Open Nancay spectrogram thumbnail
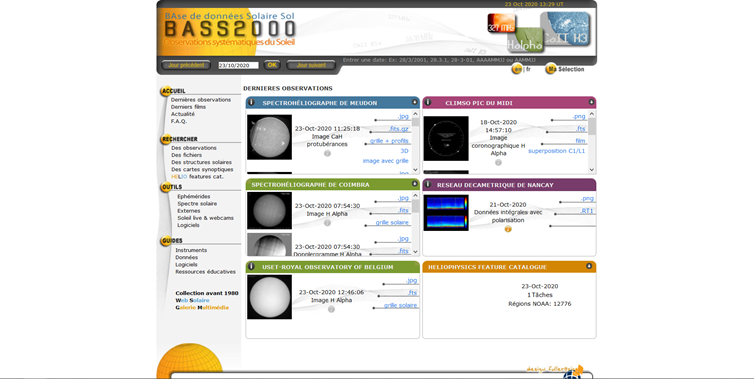The width and height of the screenshot is (754, 379). tap(446, 213)
